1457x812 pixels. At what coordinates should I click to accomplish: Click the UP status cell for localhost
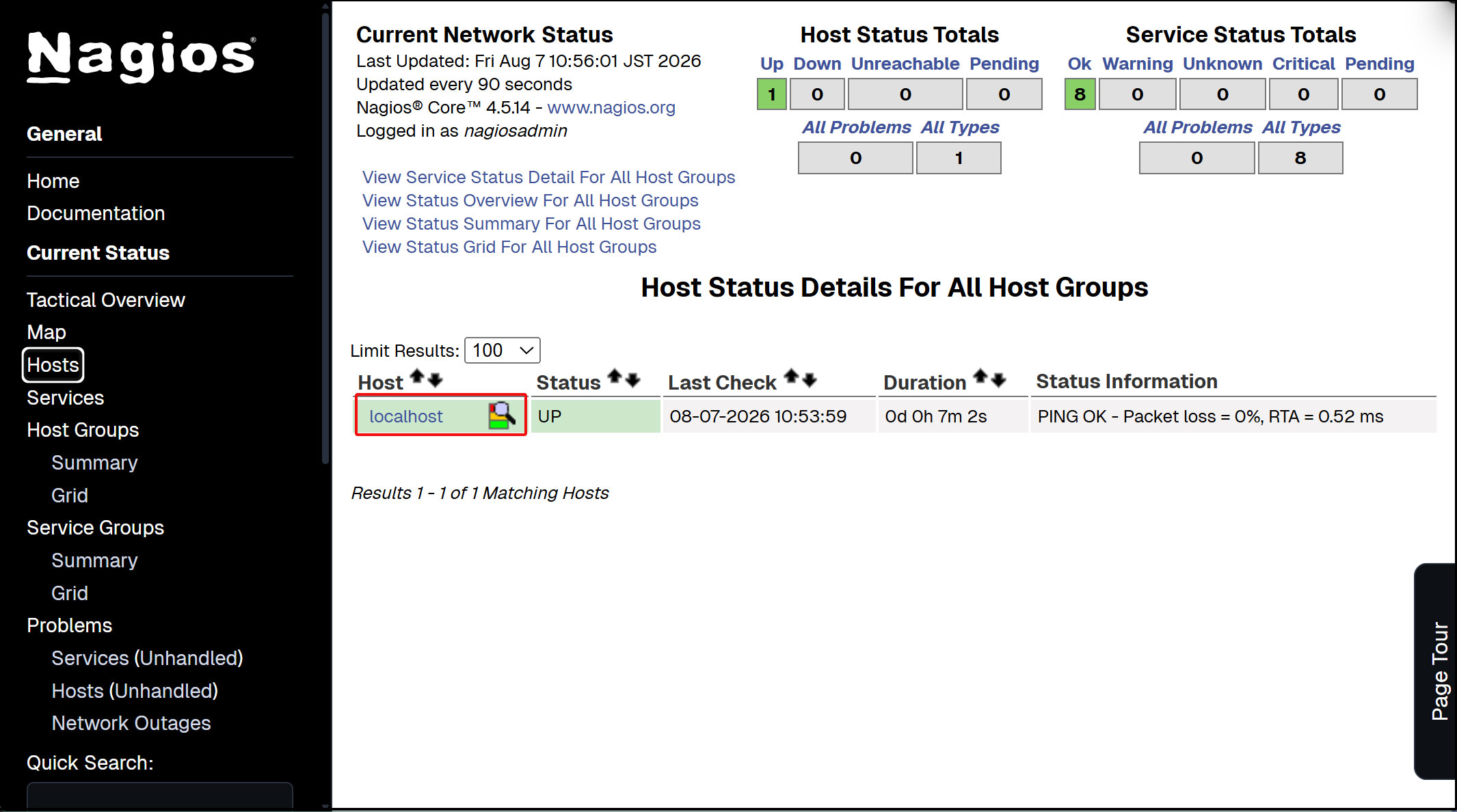tap(596, 416)
